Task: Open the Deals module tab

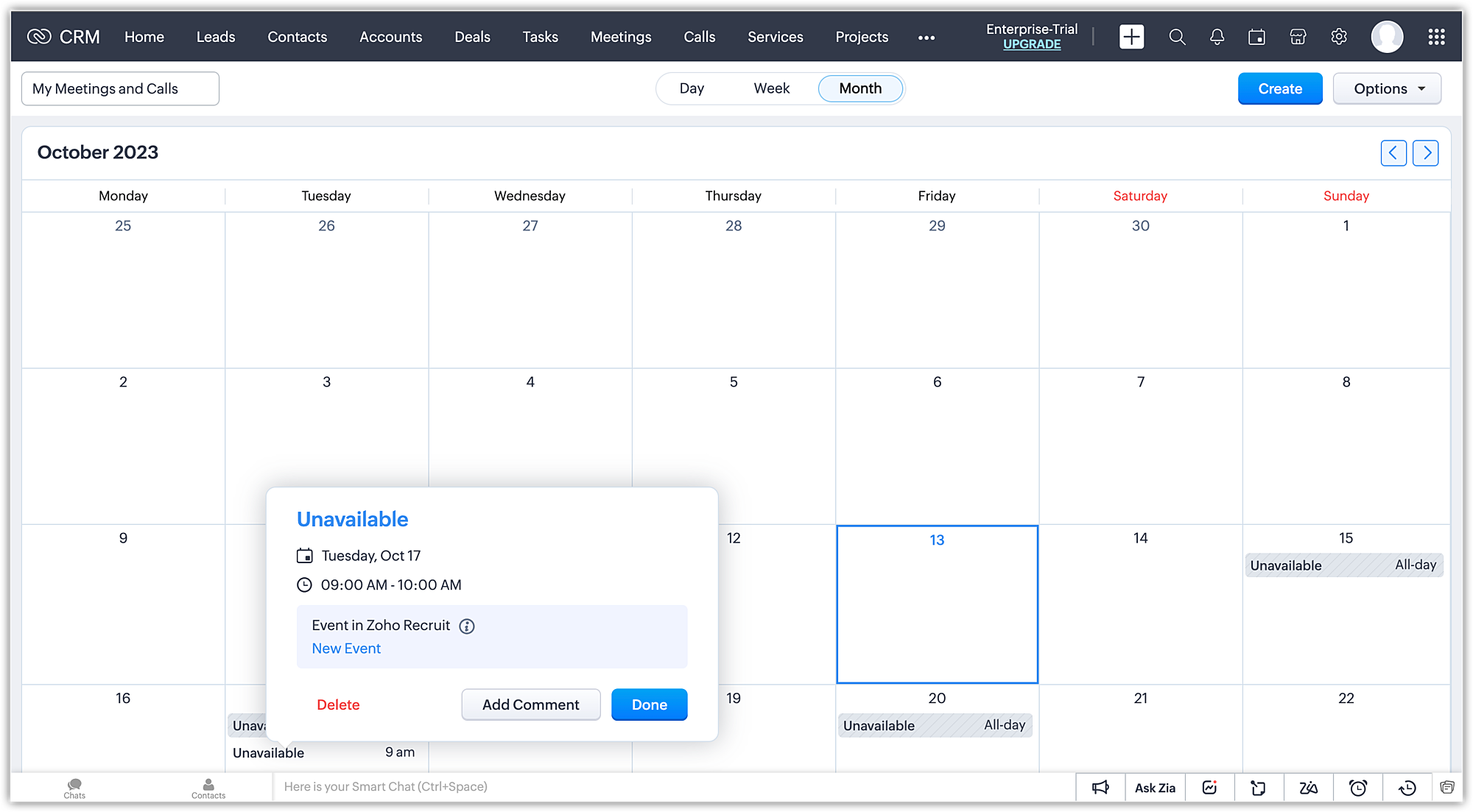Action: coord(472,37)
